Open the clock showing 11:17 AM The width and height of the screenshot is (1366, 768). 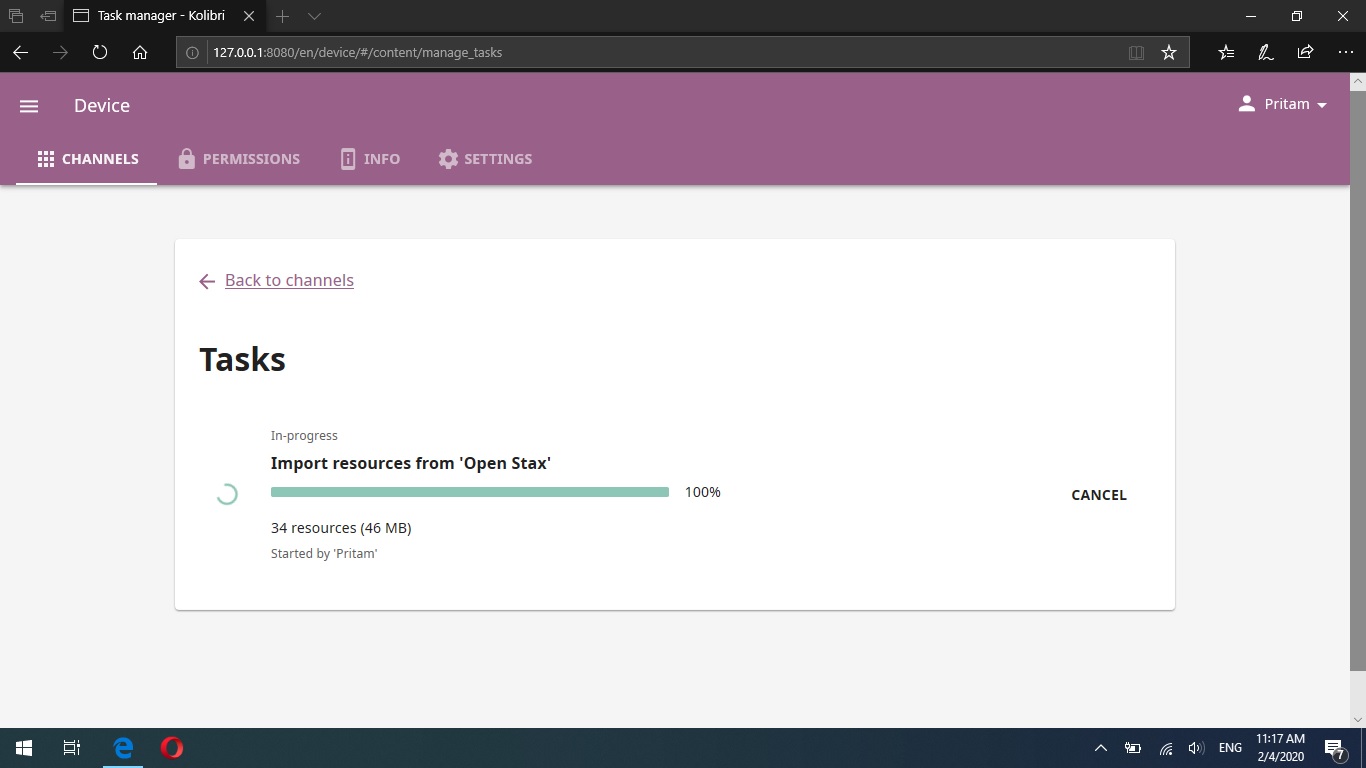1281,748
